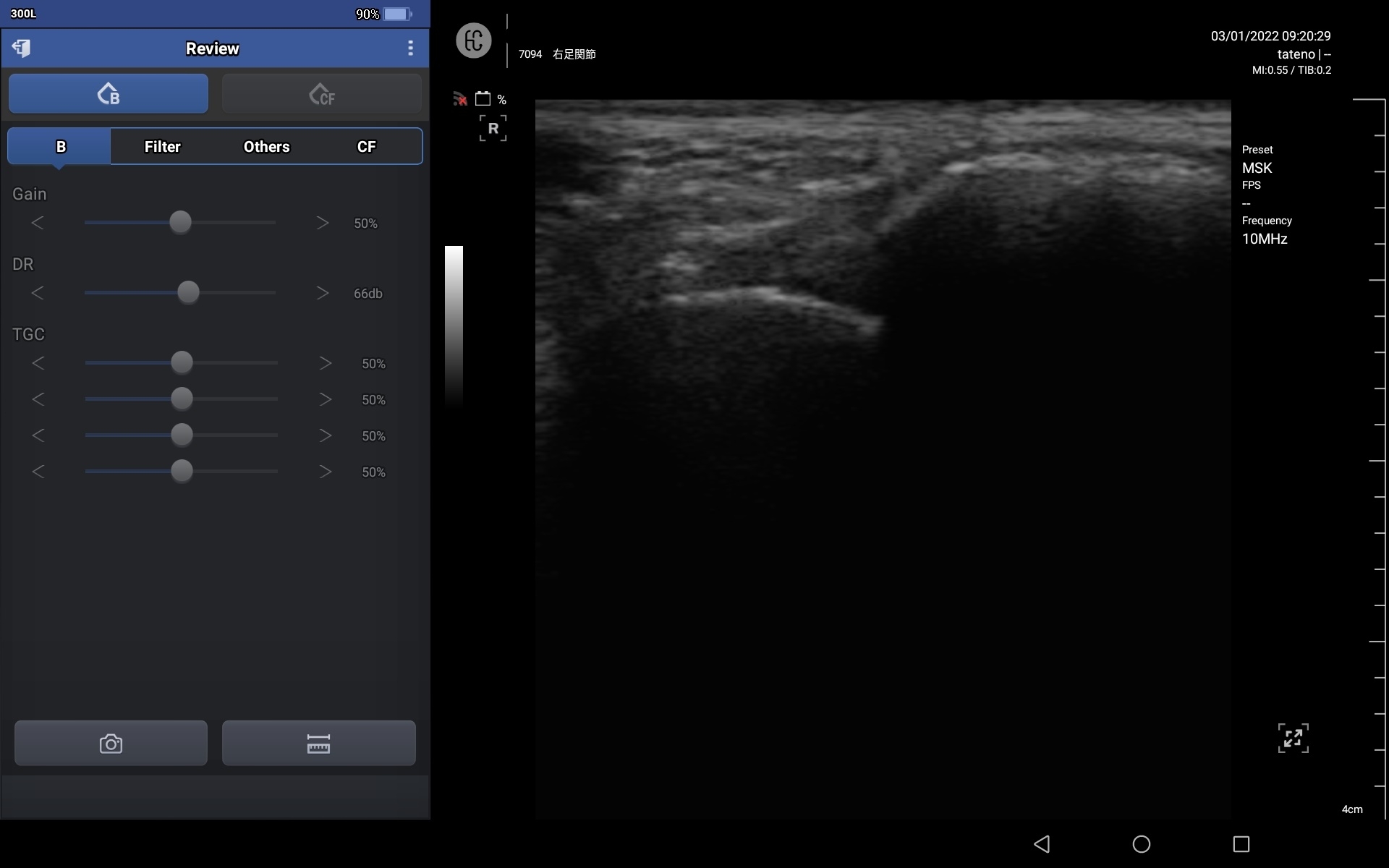Click the DR slider handle
The width and height of the screenshot is (1389, 868).
tap(188, 292)
